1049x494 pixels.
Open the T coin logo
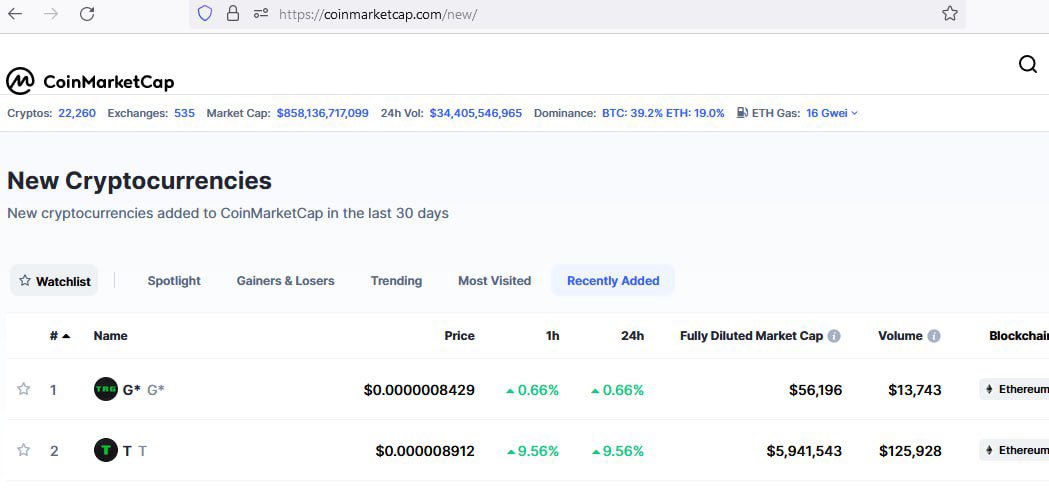tap(106, 450)
